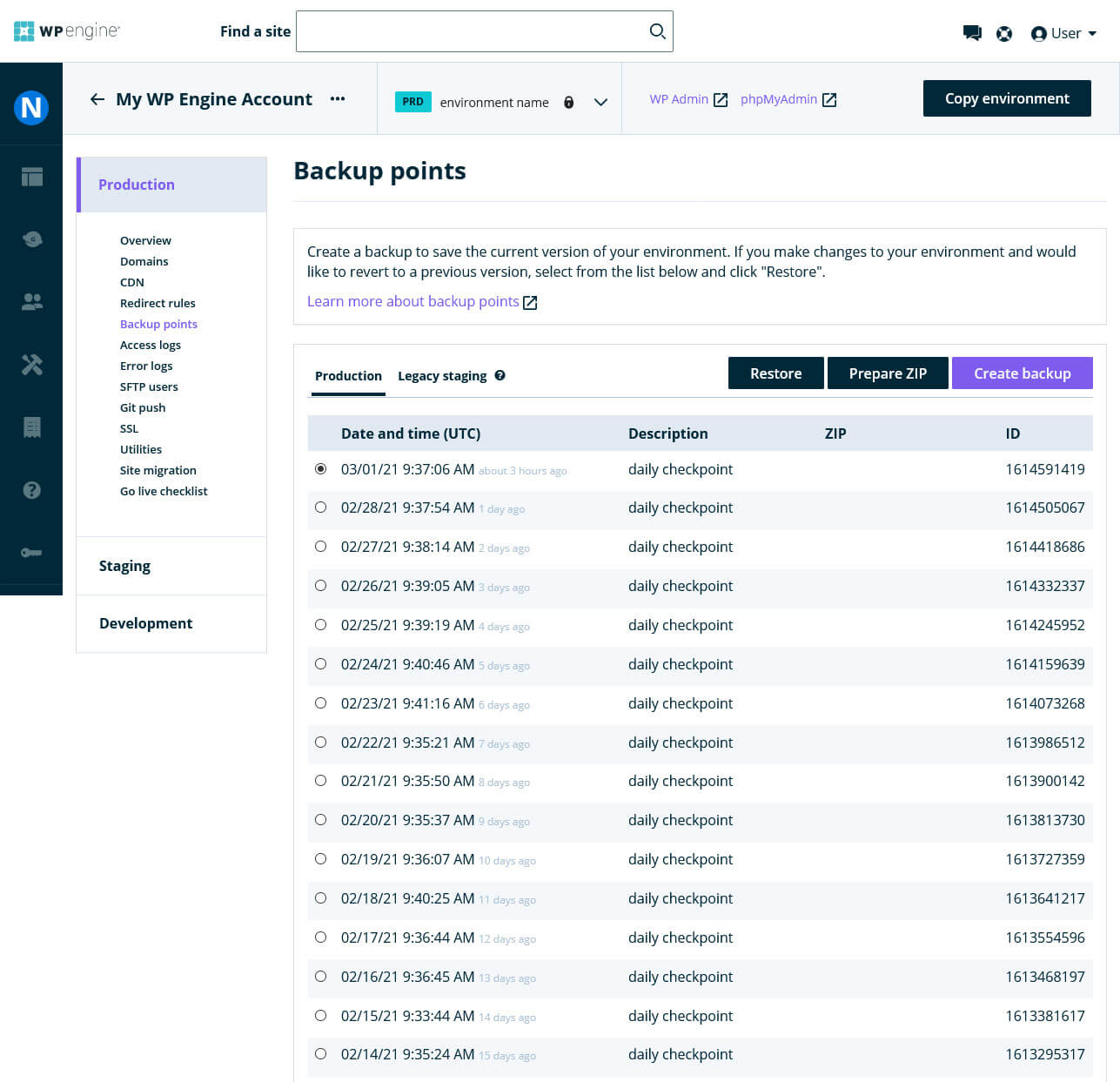Open the Tools hammer-wrench sidebar icon

pyautogui.click(x=32, y=365)
